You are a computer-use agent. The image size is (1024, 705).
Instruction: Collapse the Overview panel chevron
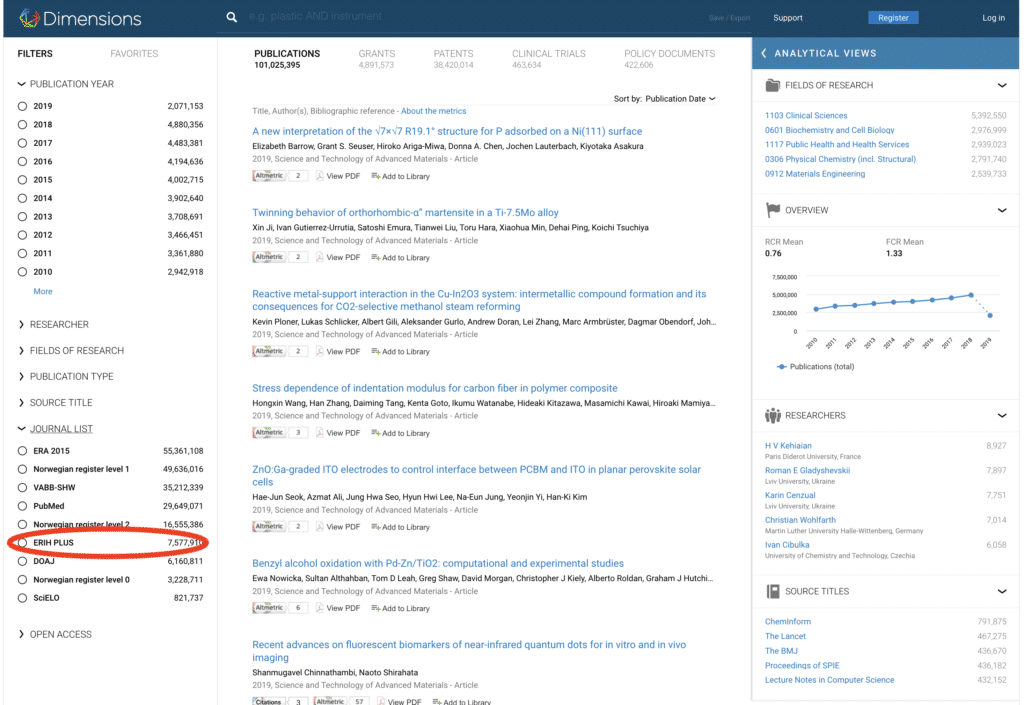point(1002,211)
